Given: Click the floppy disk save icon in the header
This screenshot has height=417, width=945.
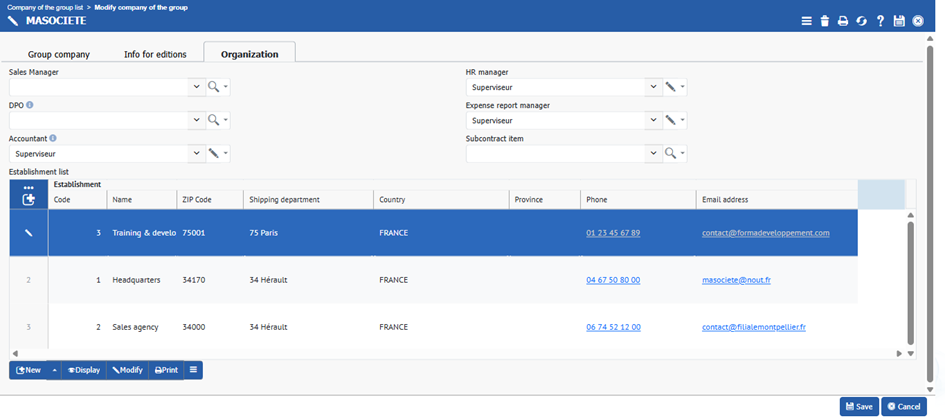Looking at the screenshot, I should pyautogui.click(x=899, y=20).
